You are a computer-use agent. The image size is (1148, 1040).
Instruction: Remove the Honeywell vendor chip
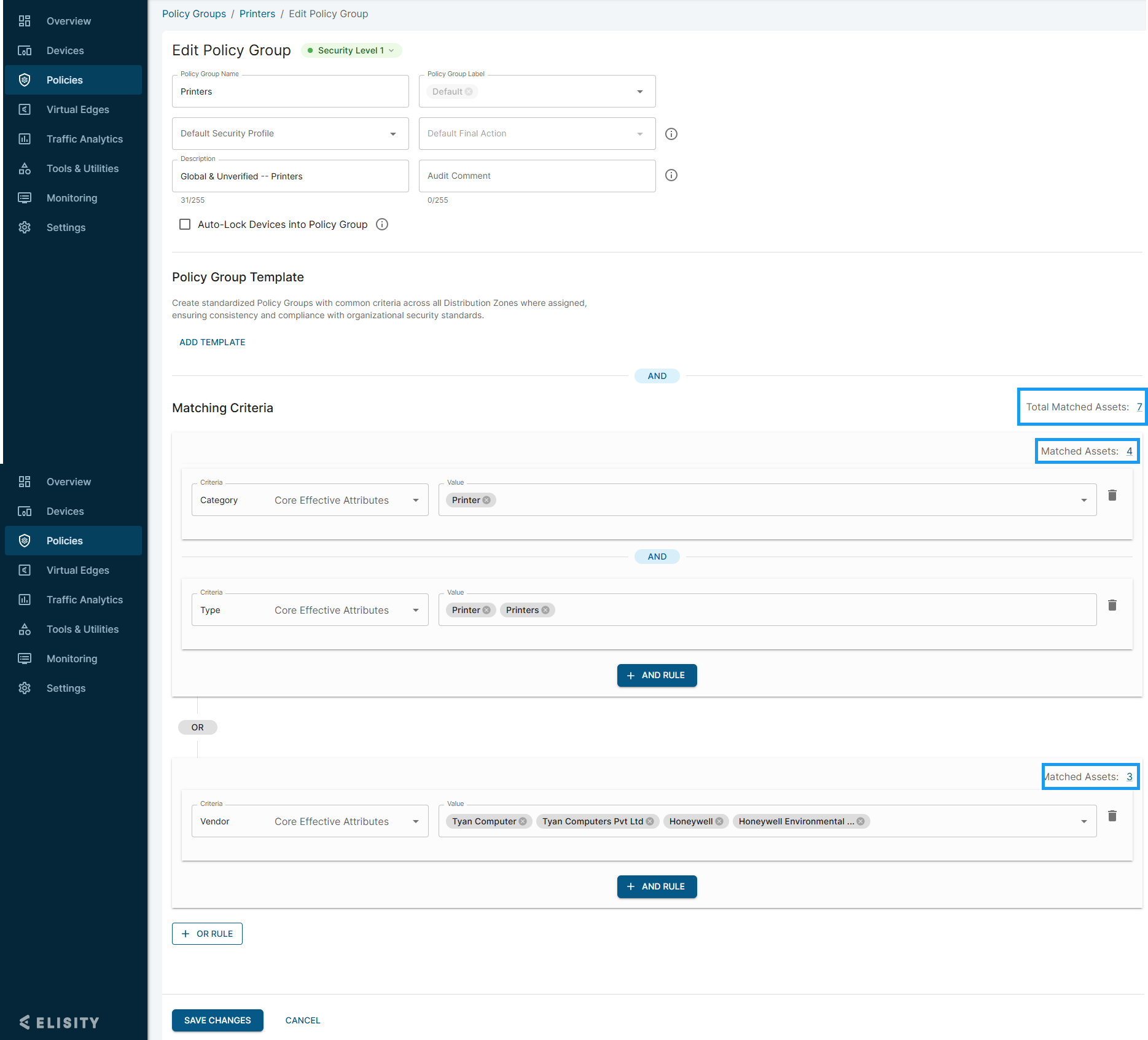(719, 821)
